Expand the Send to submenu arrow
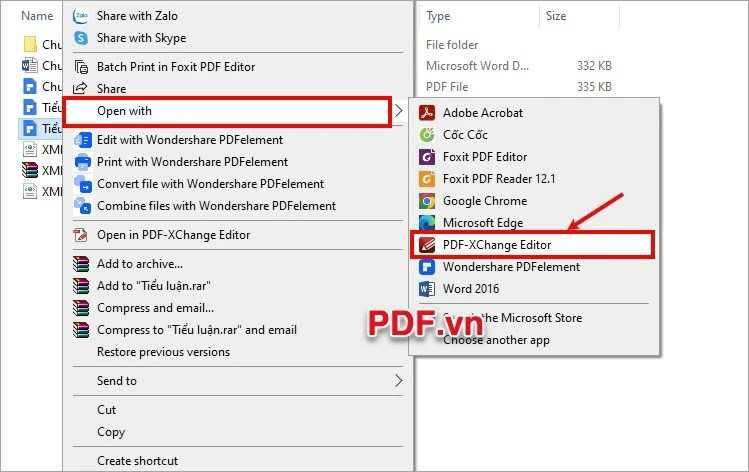 tap(398, 381)
